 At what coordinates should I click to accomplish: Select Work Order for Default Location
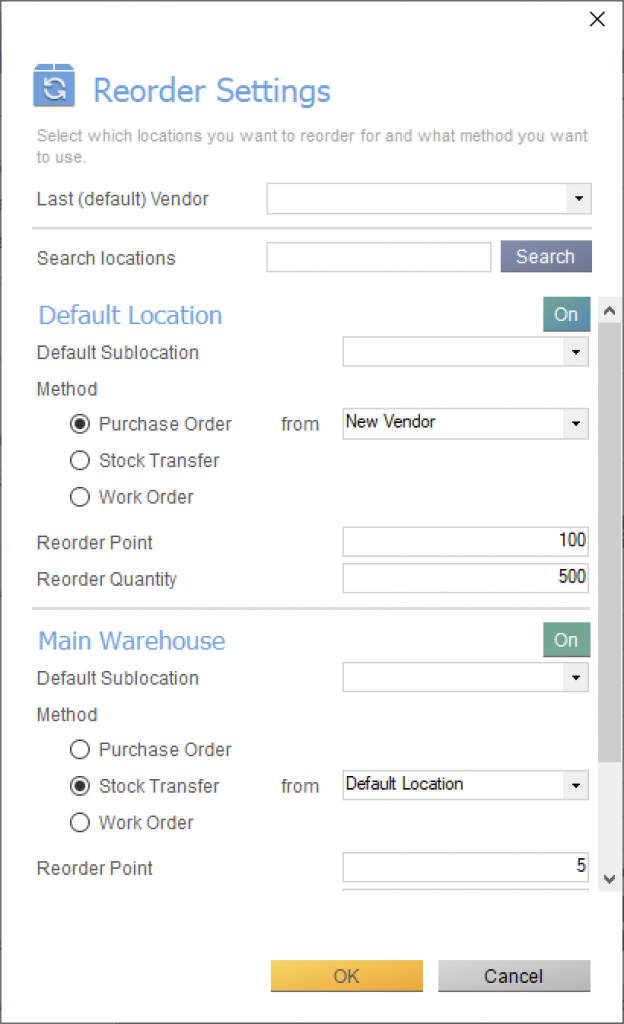pyautogui.click(x=80, y=497)
